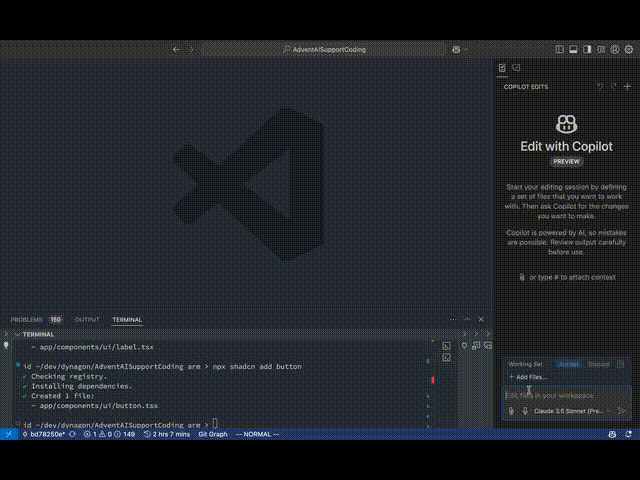Click '2 hrs 7 mins' time tracker
Image resolution: width=640 pixels, height=480 pixels.
click(x=167, y=434)
